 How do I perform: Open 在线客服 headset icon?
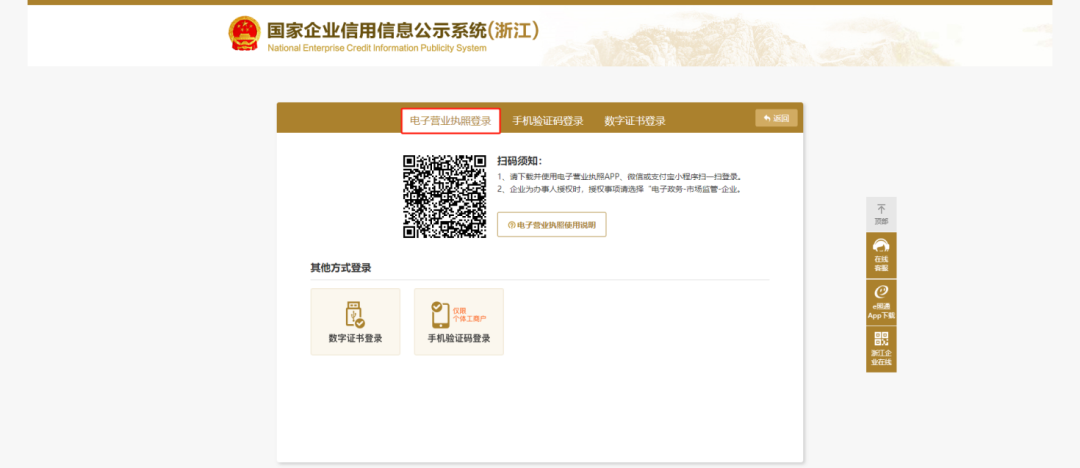[x=881, y=255]
